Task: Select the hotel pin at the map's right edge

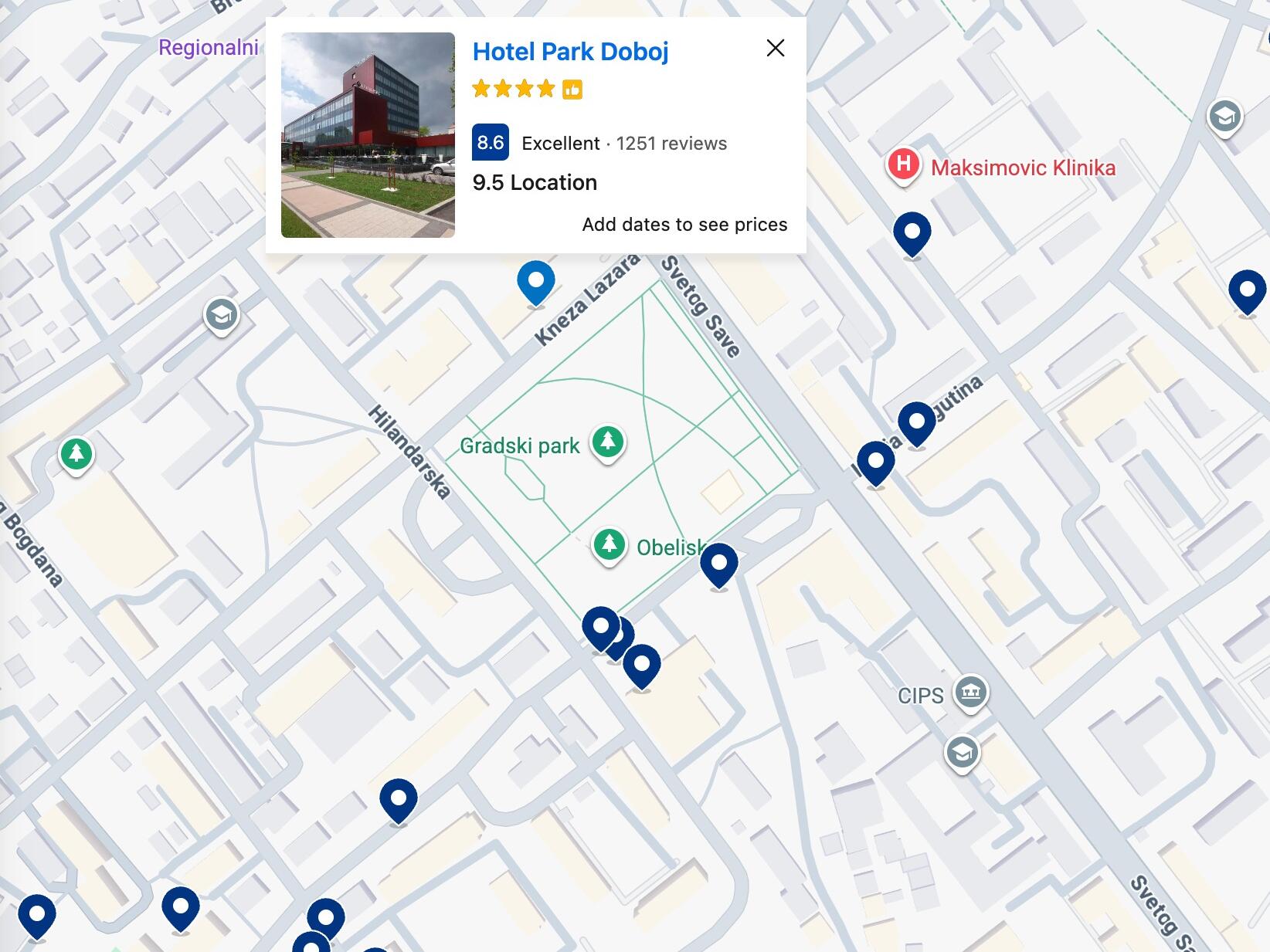Action: 1248,291
